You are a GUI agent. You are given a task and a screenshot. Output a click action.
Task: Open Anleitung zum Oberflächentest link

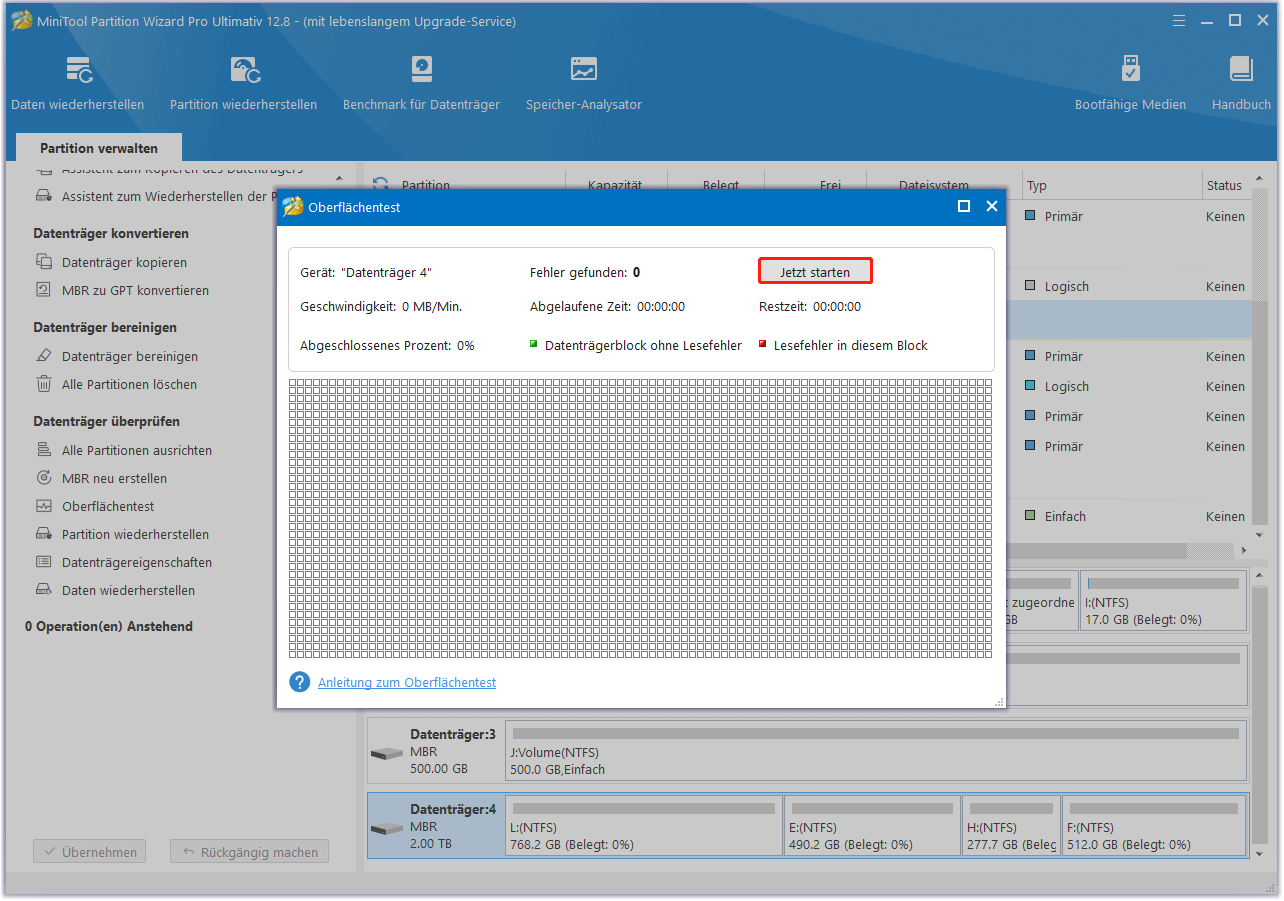pos(407,682)
